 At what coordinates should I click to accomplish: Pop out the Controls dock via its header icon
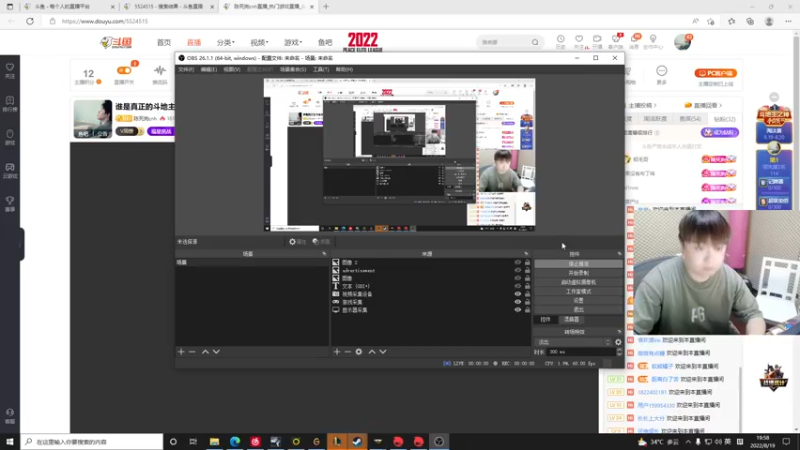click(619, 254)
